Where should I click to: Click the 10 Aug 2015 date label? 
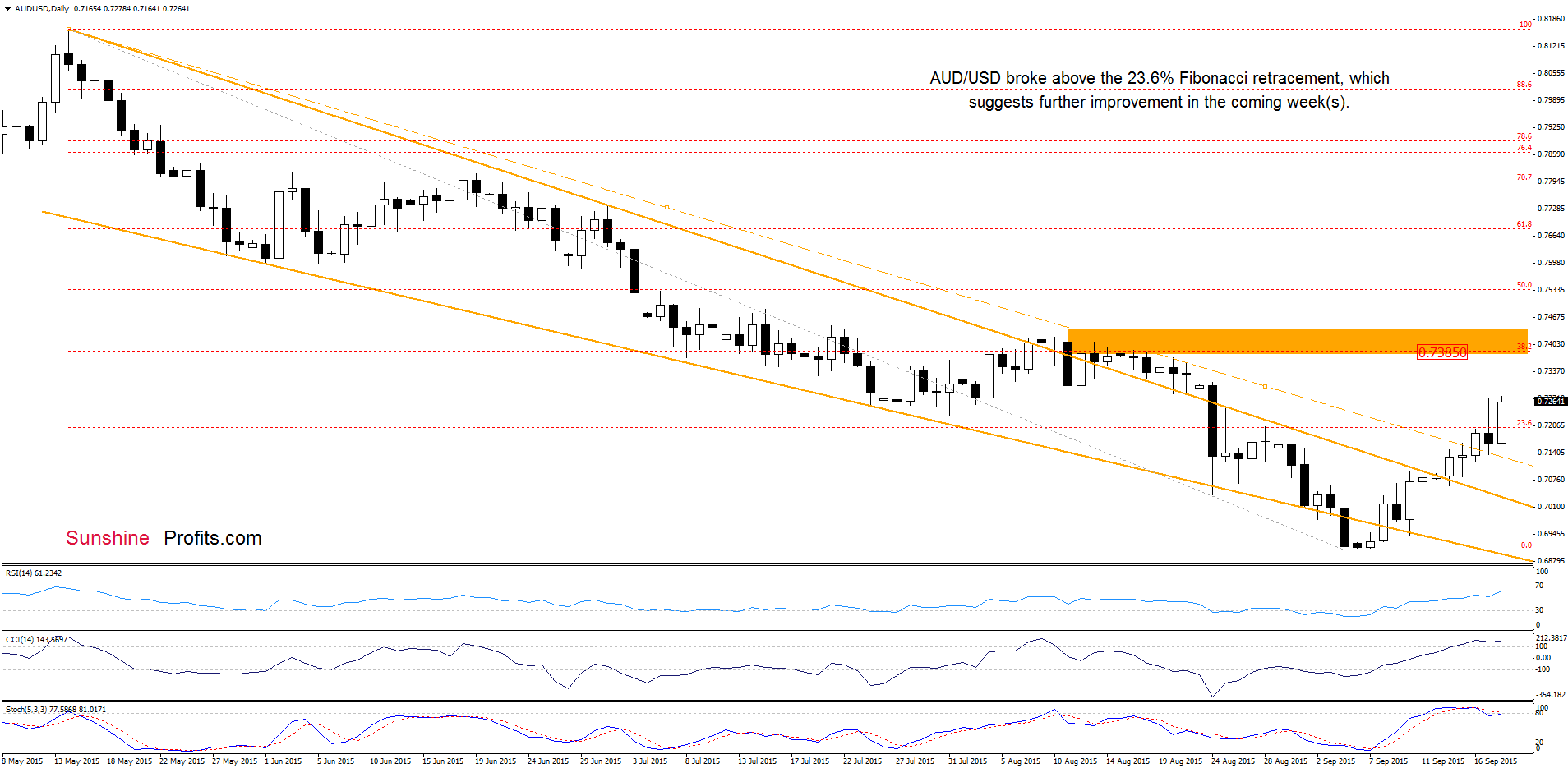[1075, 761]
